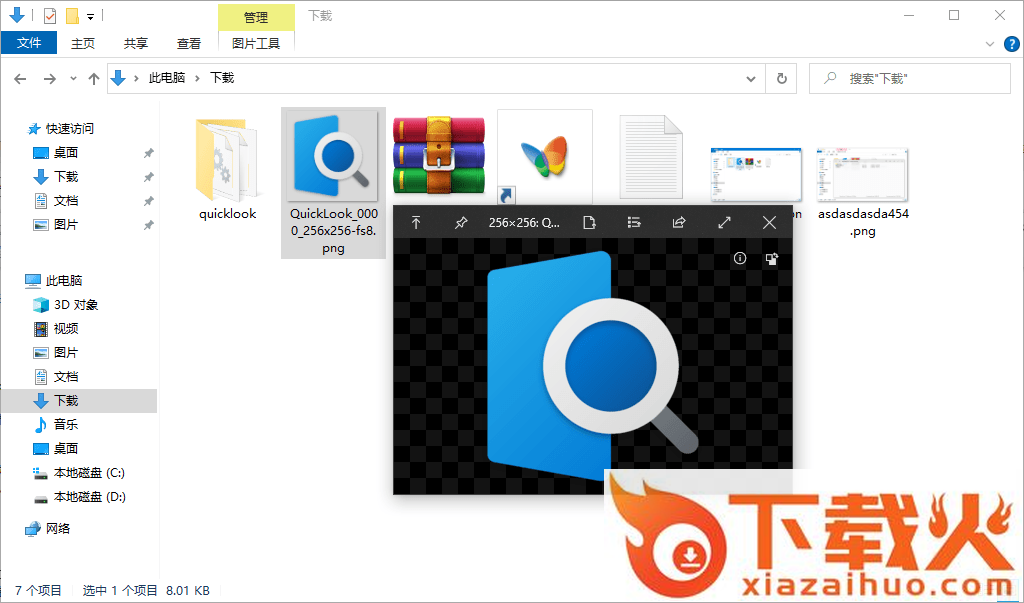The image size is (1024, 603).
Task: Open 图片 under 此电脑 in sidebar
Action: click(x=56, y=353)
